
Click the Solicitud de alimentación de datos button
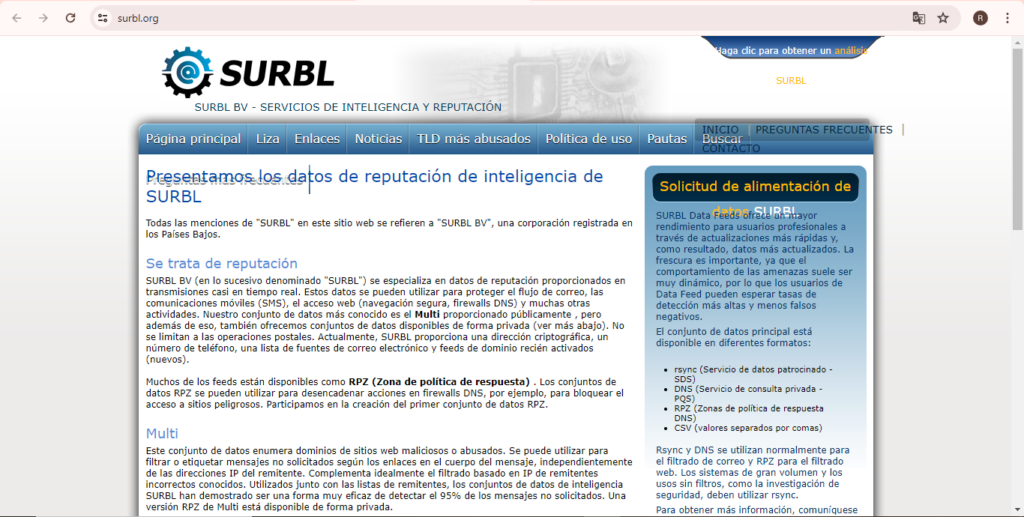click(755, 187)
